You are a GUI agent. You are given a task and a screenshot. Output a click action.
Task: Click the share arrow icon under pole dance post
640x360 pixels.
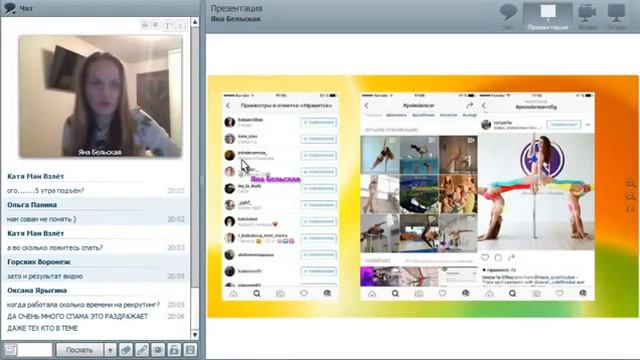pyautogui.click(x=511, y=258)
